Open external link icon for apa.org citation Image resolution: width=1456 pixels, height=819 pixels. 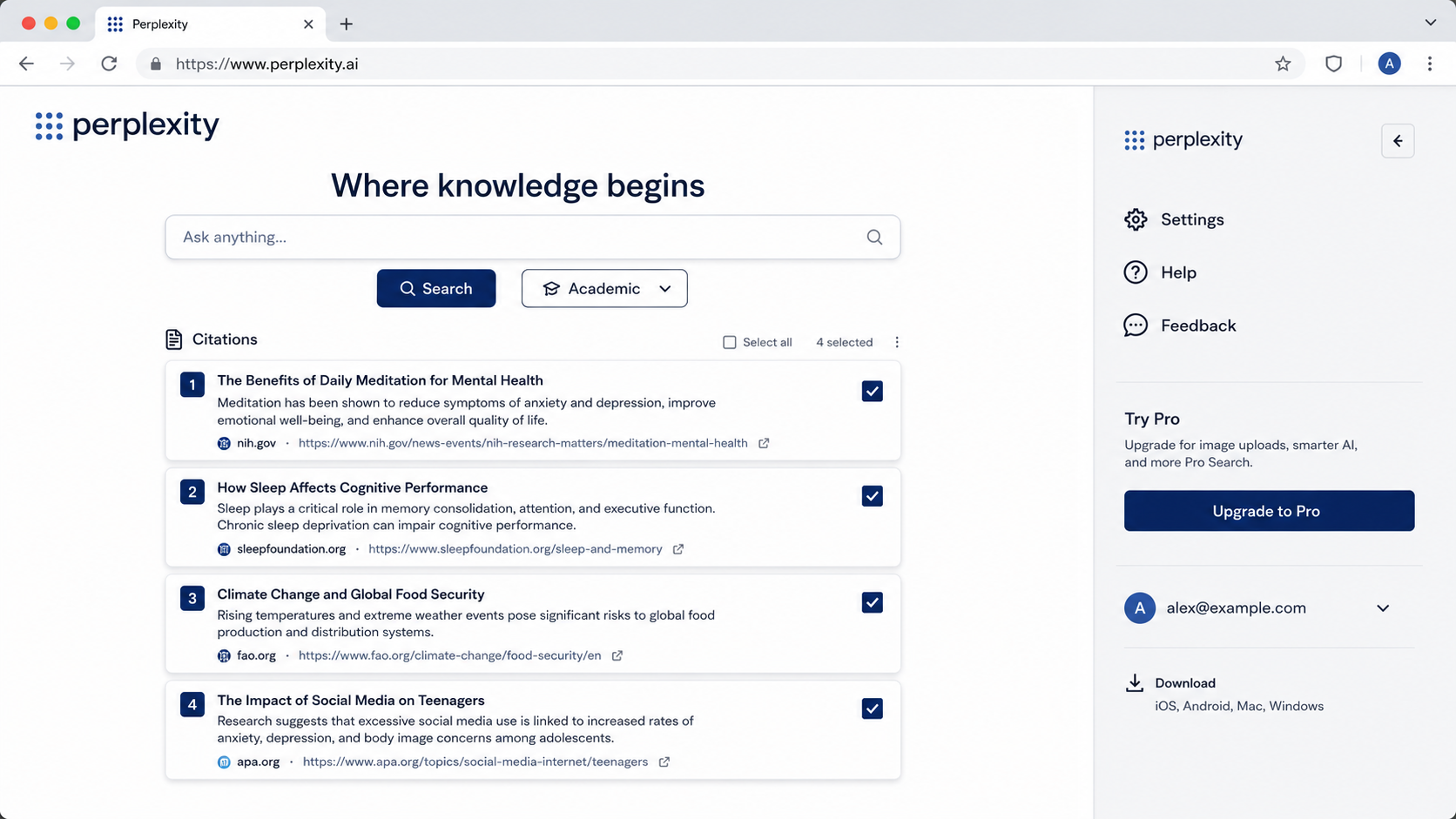(664, 762)
